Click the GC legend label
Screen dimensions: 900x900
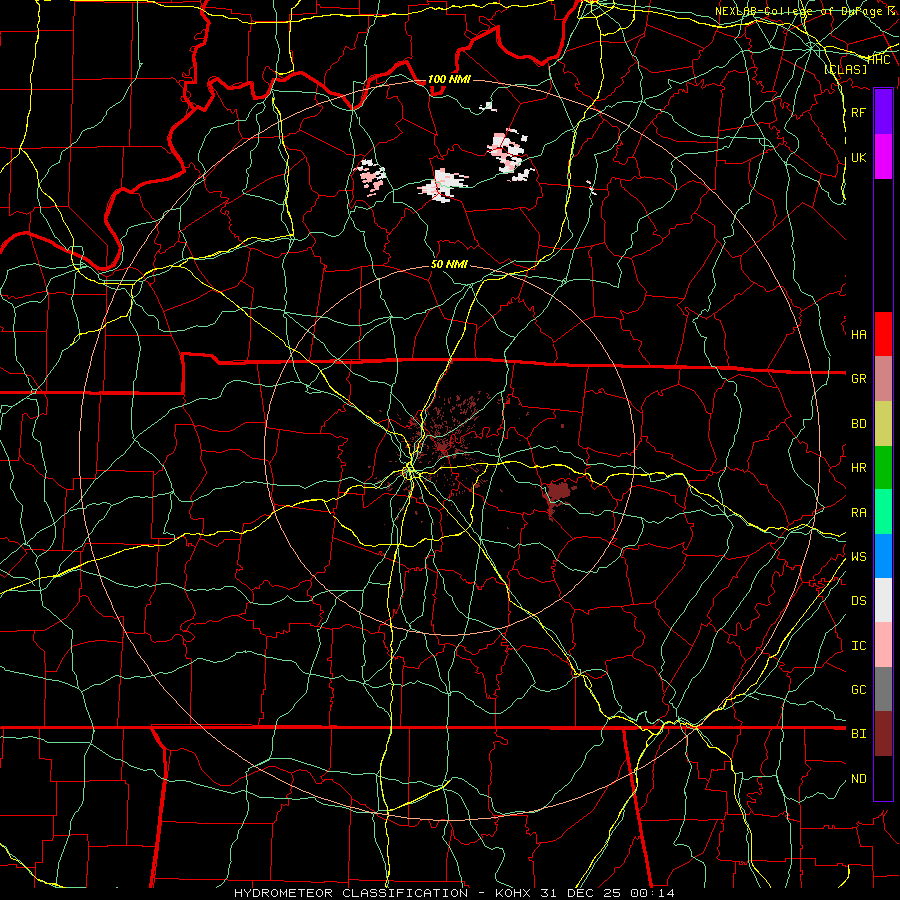(858, 690)
